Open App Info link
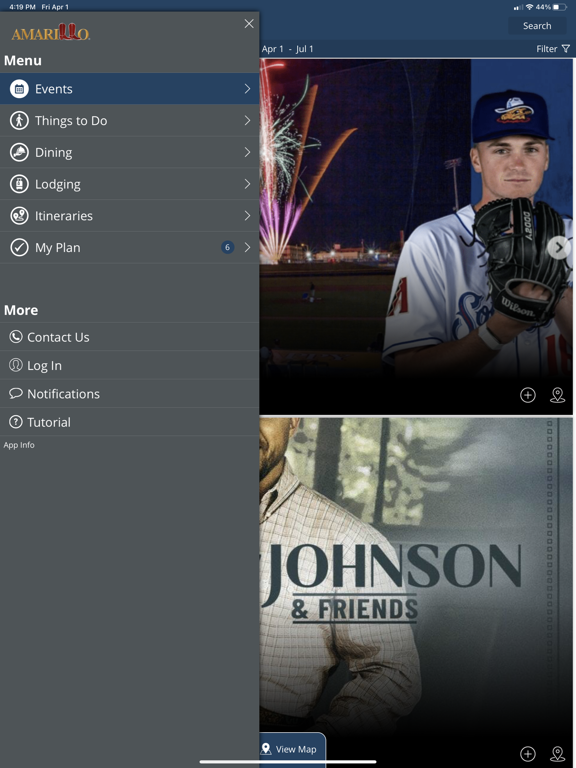Image resolution: width=576 pixels, height=768 pixels. point(19,445)
